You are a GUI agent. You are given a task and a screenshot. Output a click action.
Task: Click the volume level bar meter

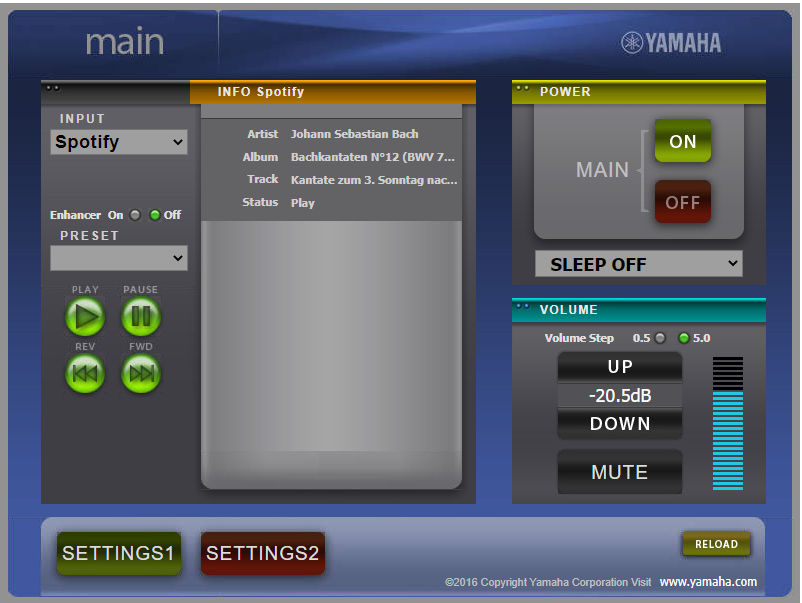pyautogui.click(x=728, y=423)
